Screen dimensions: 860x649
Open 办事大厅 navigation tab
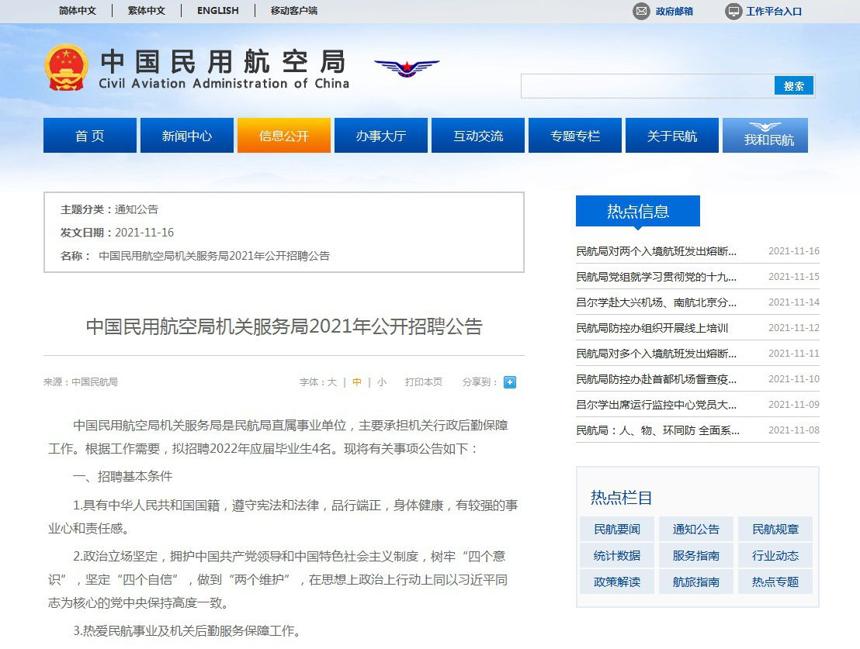click(381, 136)
